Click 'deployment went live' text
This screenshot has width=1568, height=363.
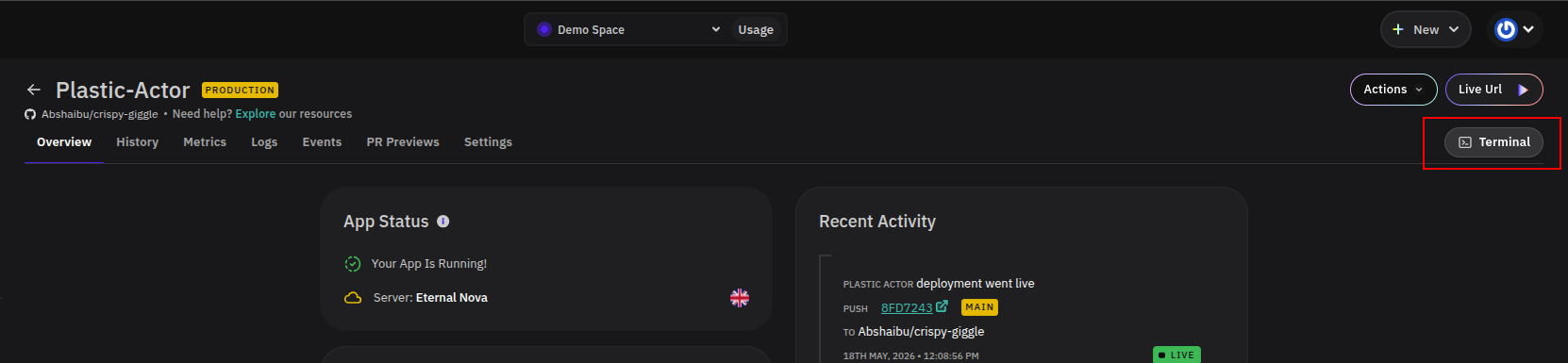coord(976,284)
